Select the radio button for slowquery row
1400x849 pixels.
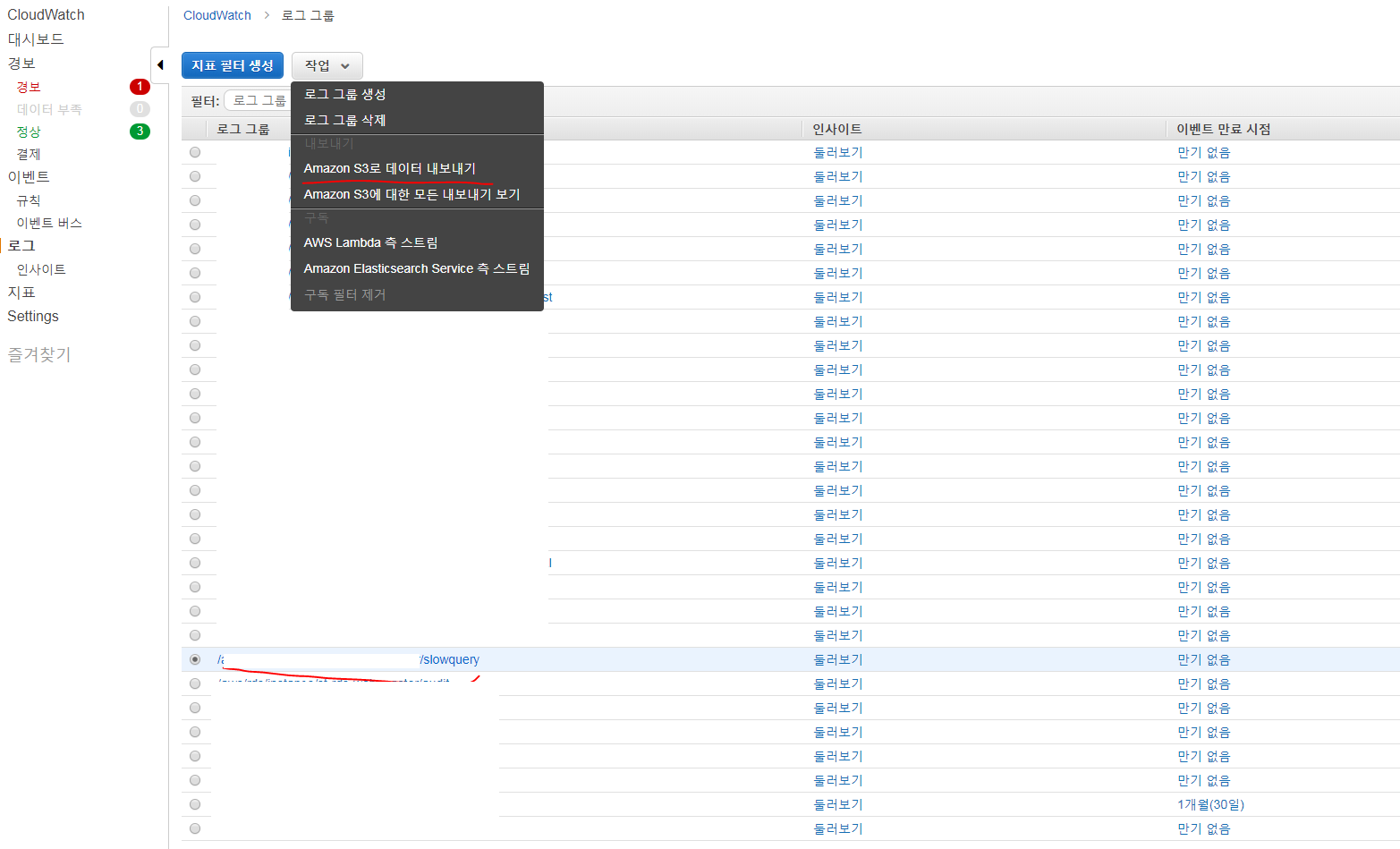pyautogui.click(x=195, y=659)
